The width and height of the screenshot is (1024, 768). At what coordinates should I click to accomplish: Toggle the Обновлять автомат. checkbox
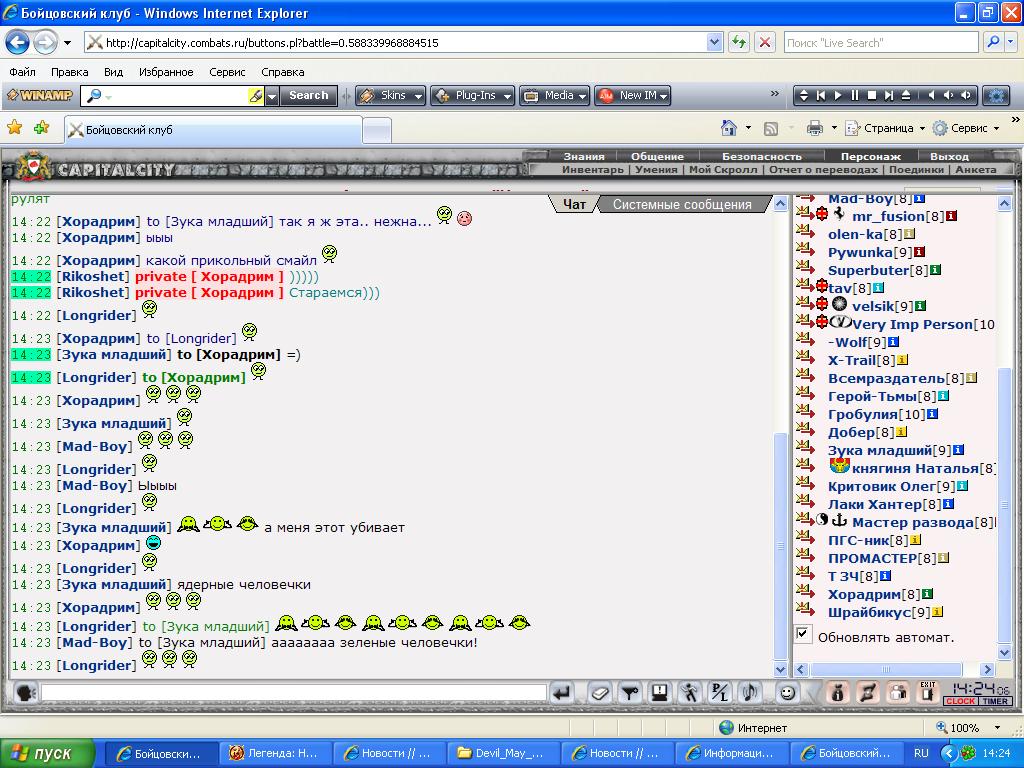[x=803, y=634]
